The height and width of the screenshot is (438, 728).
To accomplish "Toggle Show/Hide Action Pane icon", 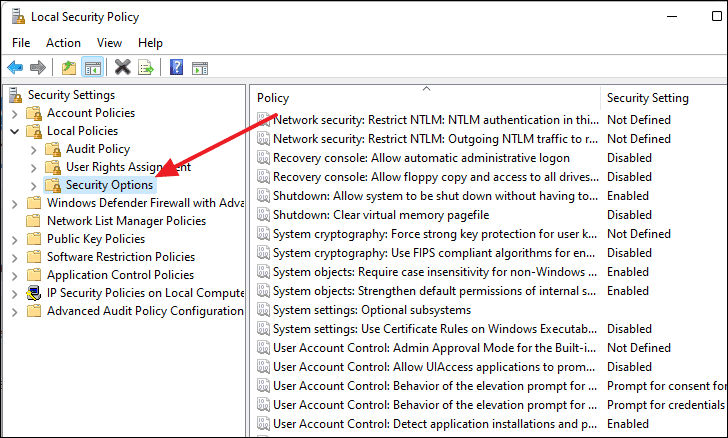I will click(200, 68).
